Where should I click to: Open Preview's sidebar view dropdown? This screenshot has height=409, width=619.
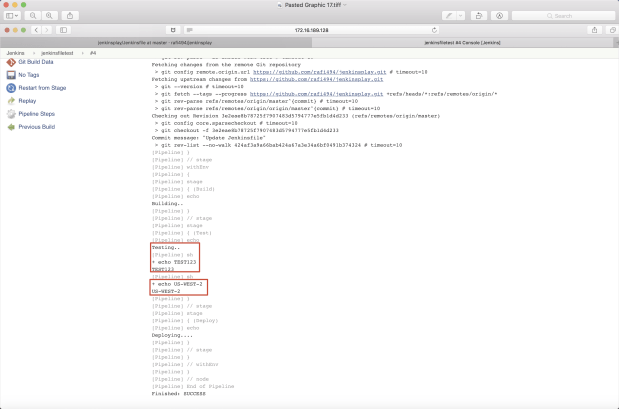(x=12, y=16)
